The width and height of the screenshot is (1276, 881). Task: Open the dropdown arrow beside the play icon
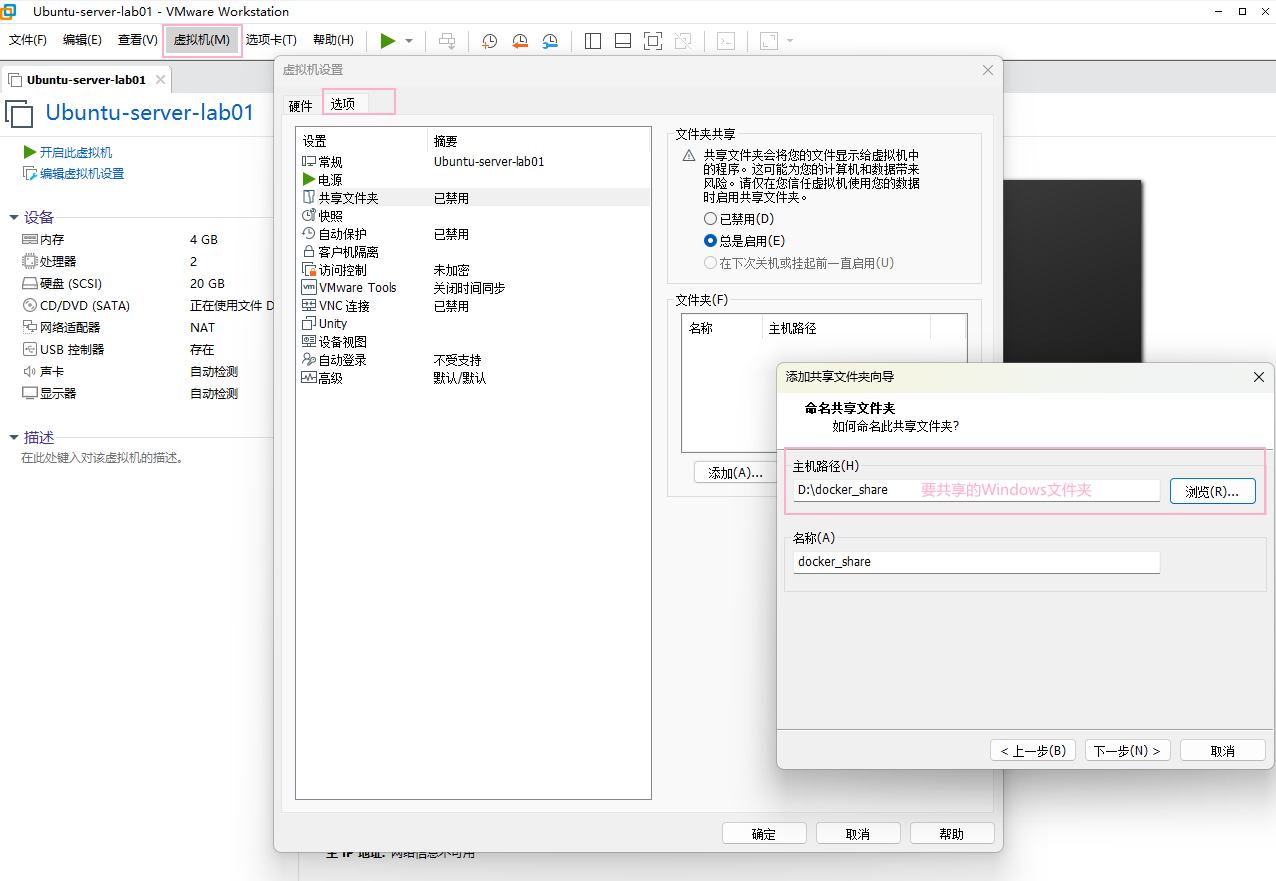pos(409,41)
